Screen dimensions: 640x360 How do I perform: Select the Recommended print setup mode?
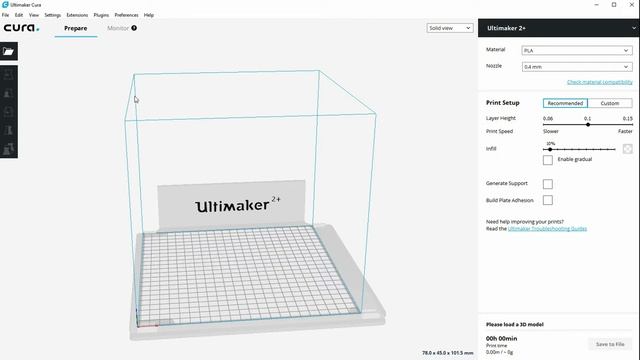(565, 103)
